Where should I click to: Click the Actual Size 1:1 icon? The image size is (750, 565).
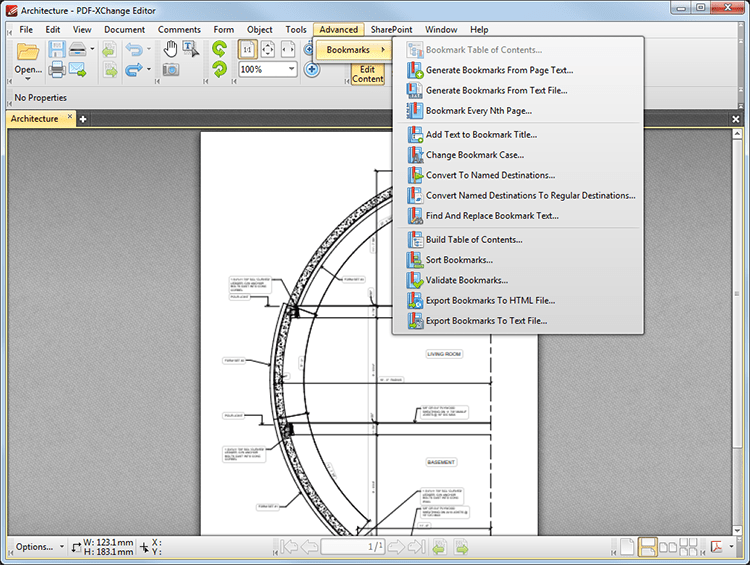(x=247, y=49)
